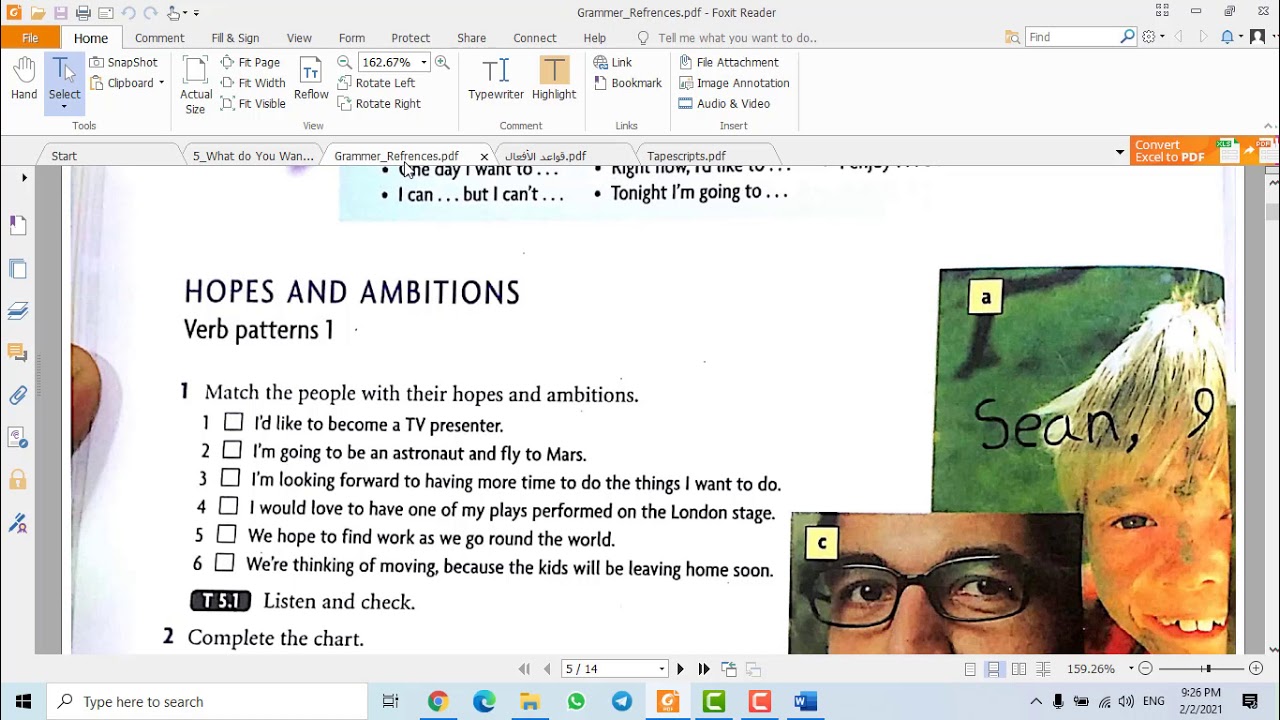Screen dimensions: 1280x720
Task: Click the Find search field
Action: [1073, 37]
